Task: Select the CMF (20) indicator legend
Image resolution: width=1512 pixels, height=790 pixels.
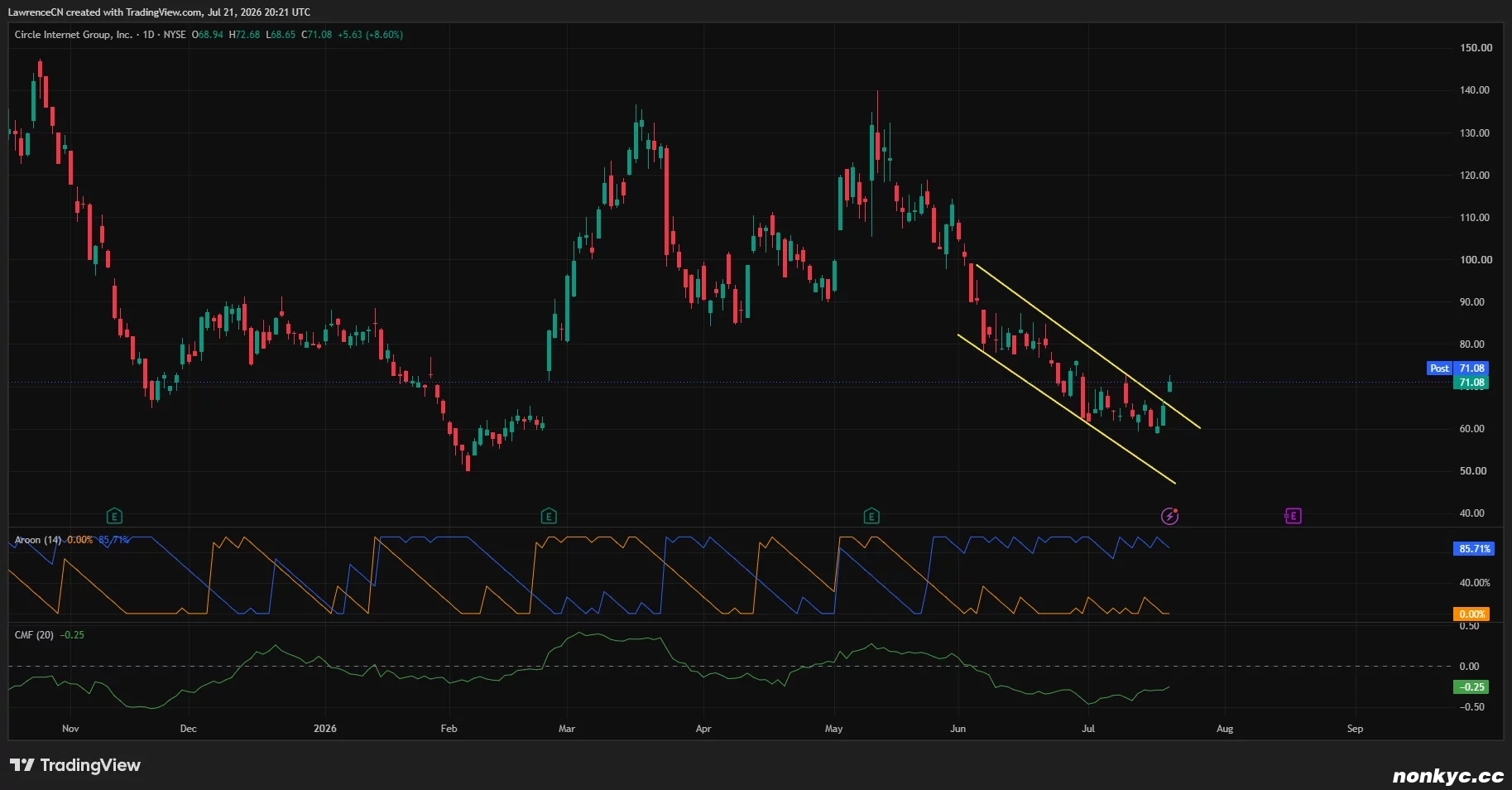Action: [34, 635]
